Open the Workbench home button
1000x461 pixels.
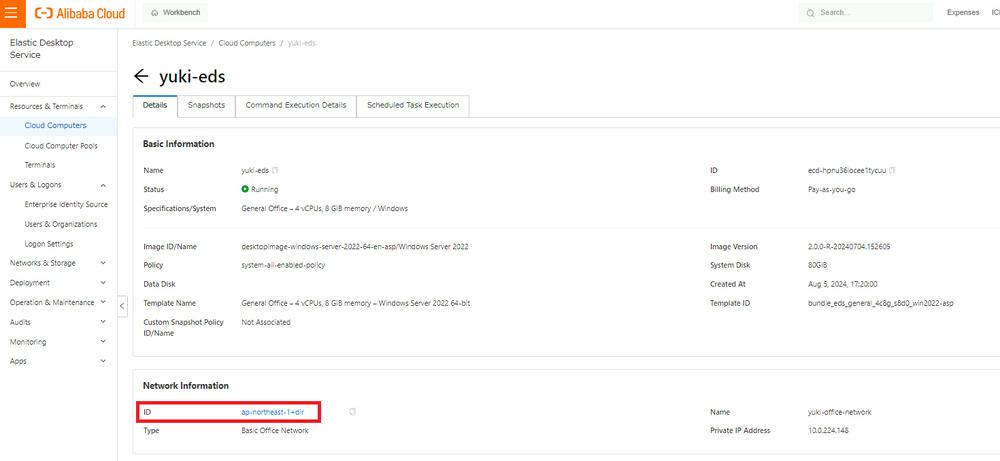(175, 13)
